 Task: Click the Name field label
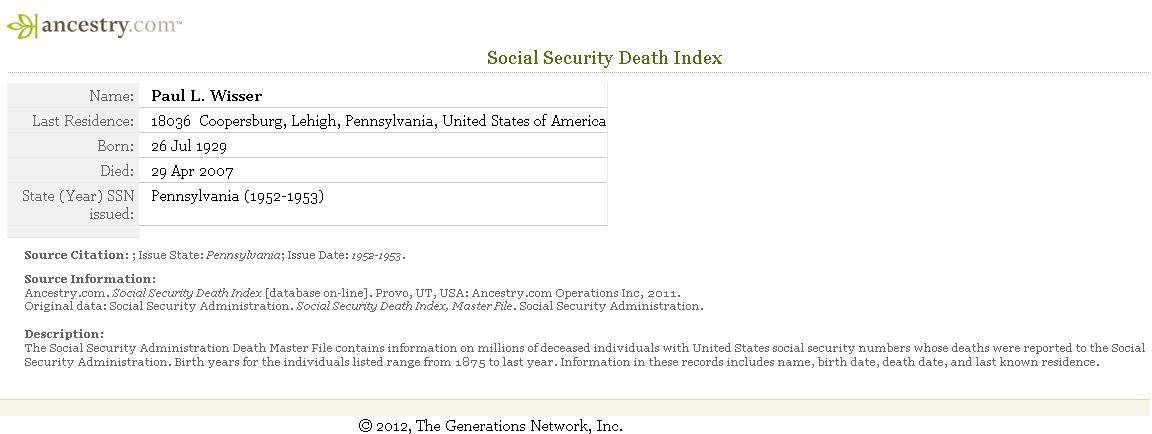click(112, 96)
